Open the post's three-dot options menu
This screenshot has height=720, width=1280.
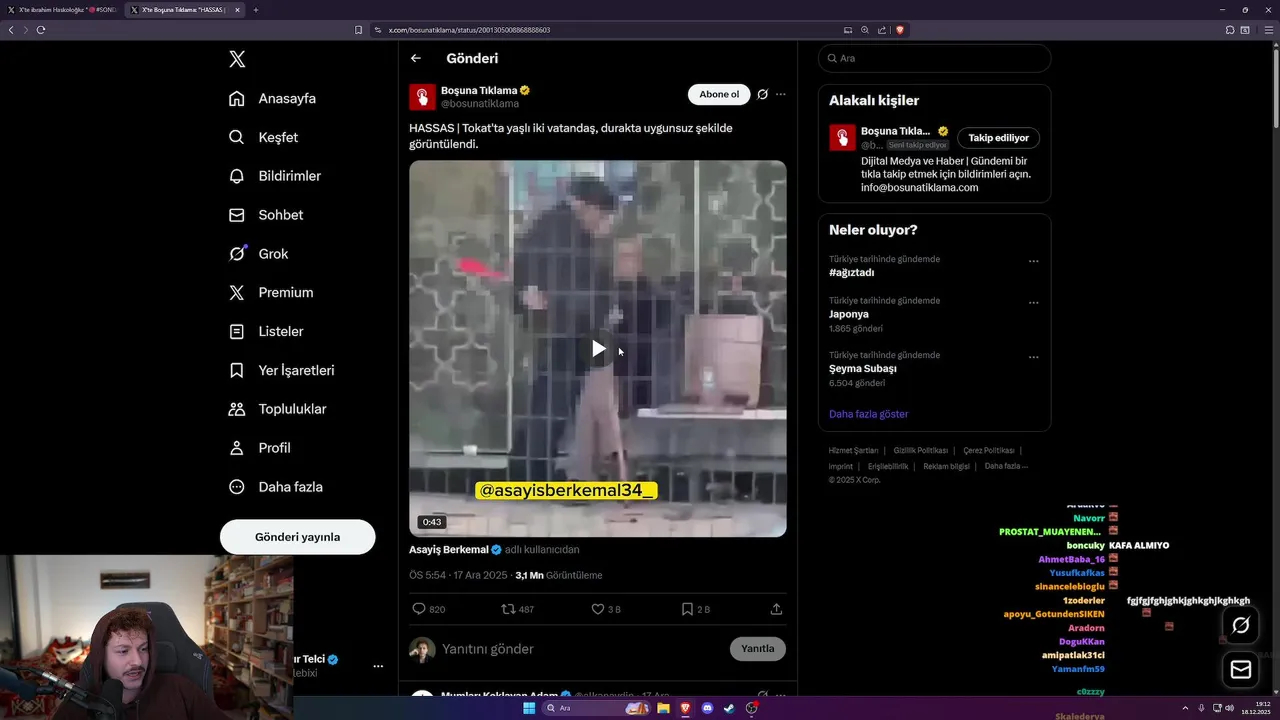point(781,94)
